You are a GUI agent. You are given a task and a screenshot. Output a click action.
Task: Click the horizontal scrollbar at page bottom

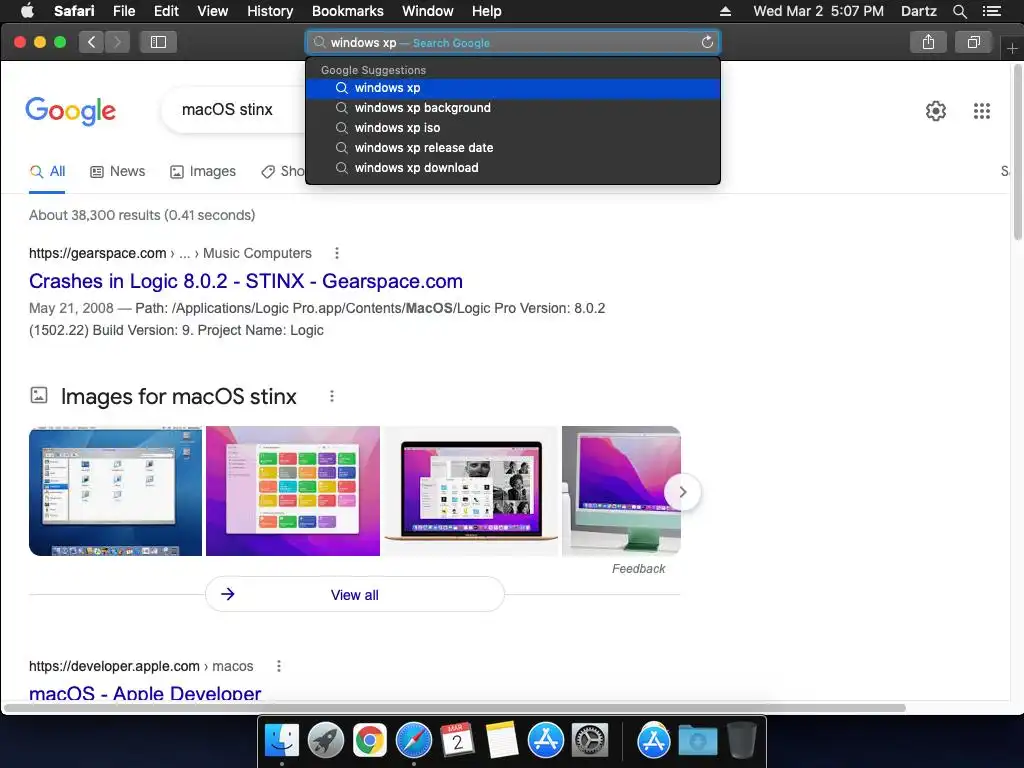coord(455,708)
